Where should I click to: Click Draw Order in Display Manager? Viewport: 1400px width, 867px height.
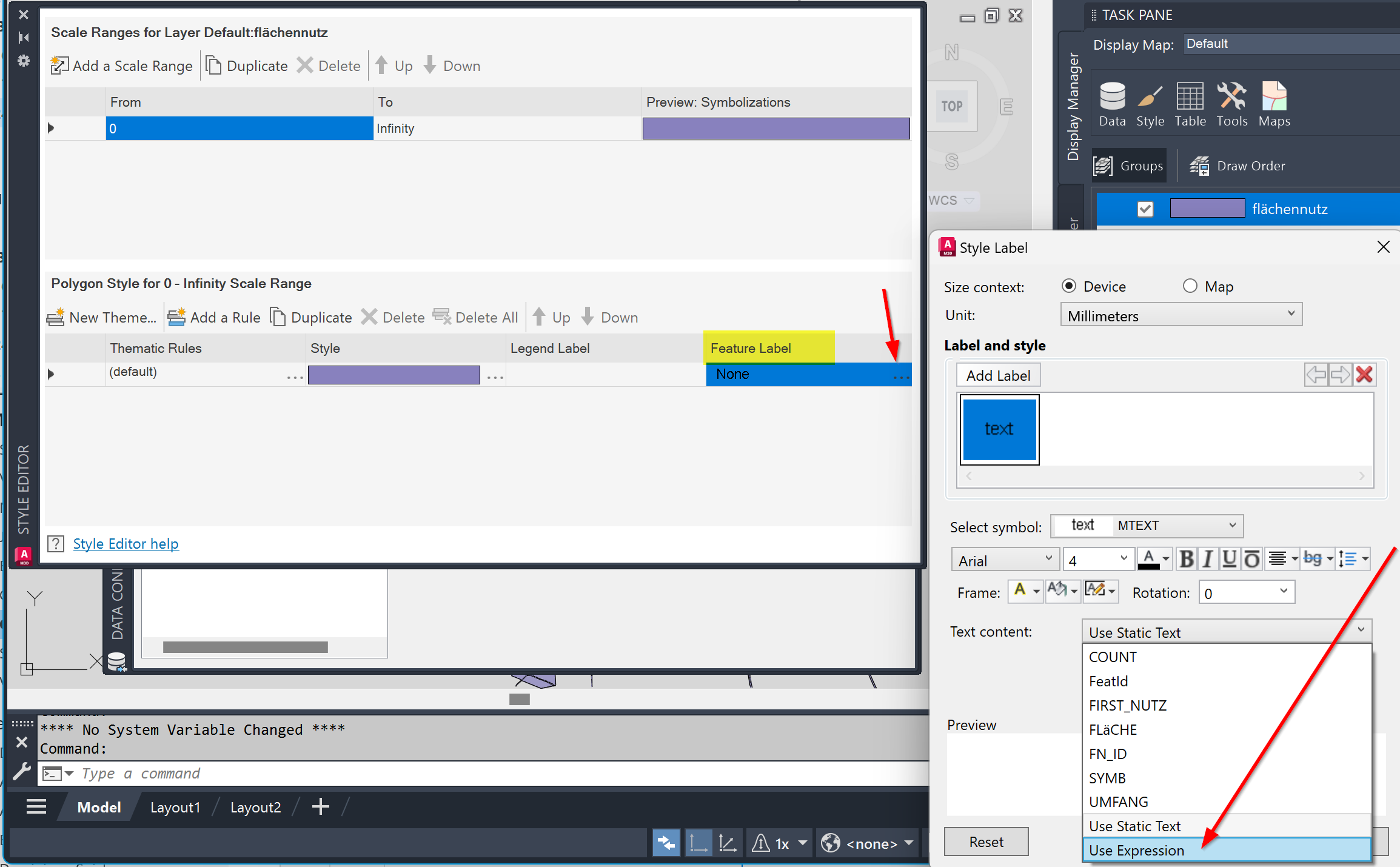(1238, 166)
